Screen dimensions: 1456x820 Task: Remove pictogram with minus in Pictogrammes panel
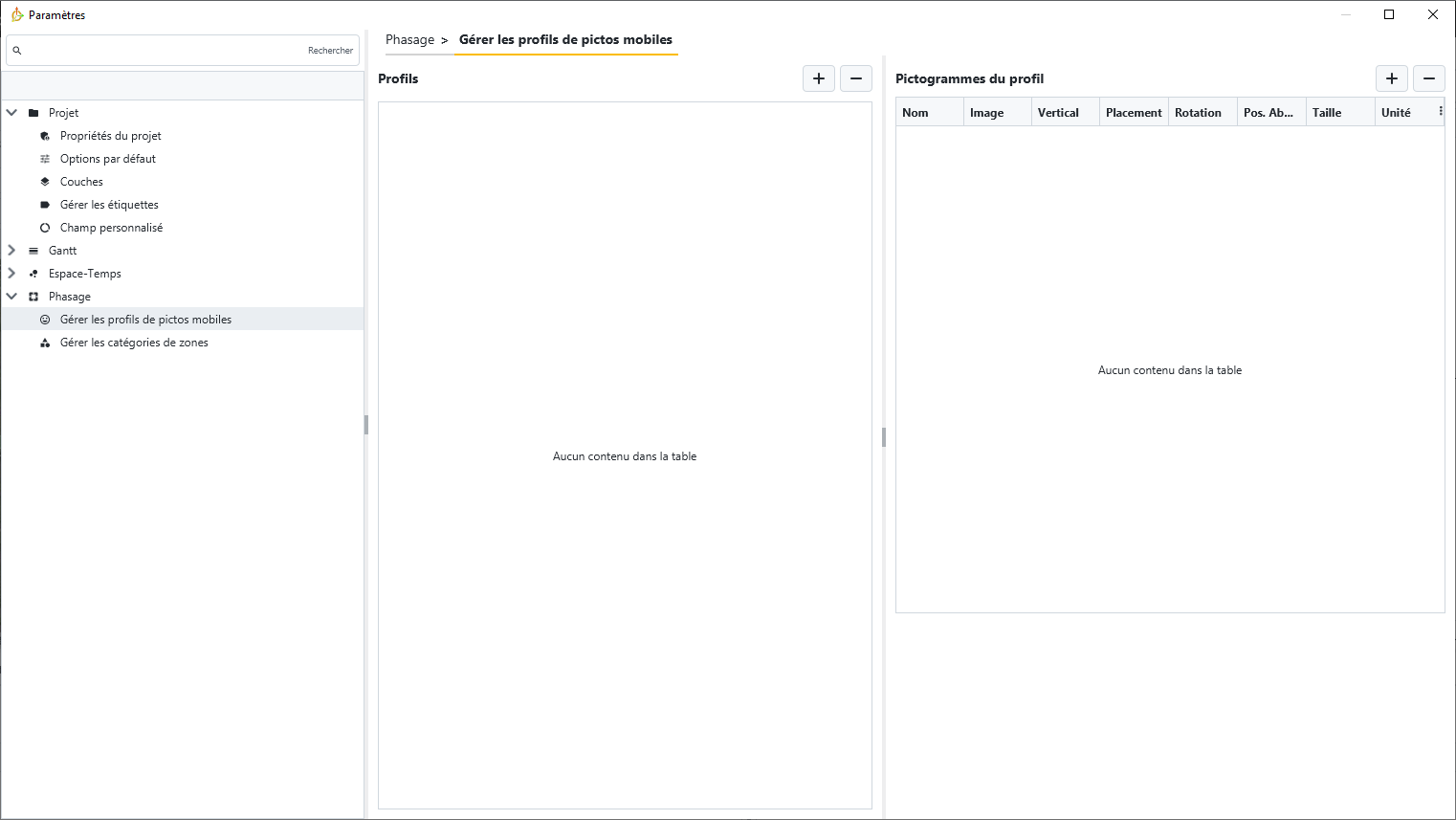point(1429,78)
